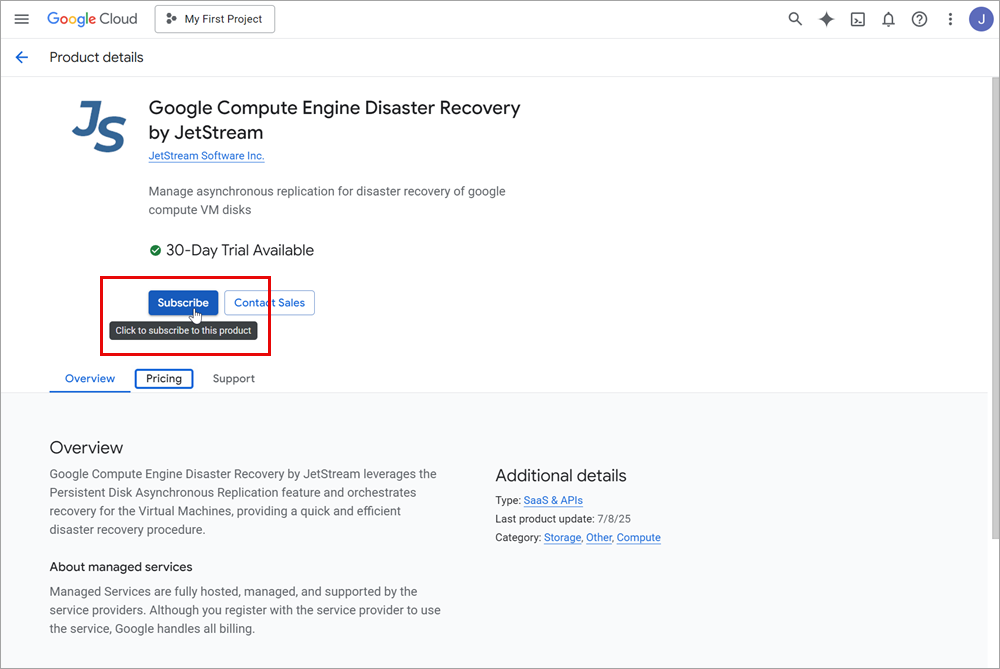
Task: Click the Contact Sales button
Action: point(269,303)
